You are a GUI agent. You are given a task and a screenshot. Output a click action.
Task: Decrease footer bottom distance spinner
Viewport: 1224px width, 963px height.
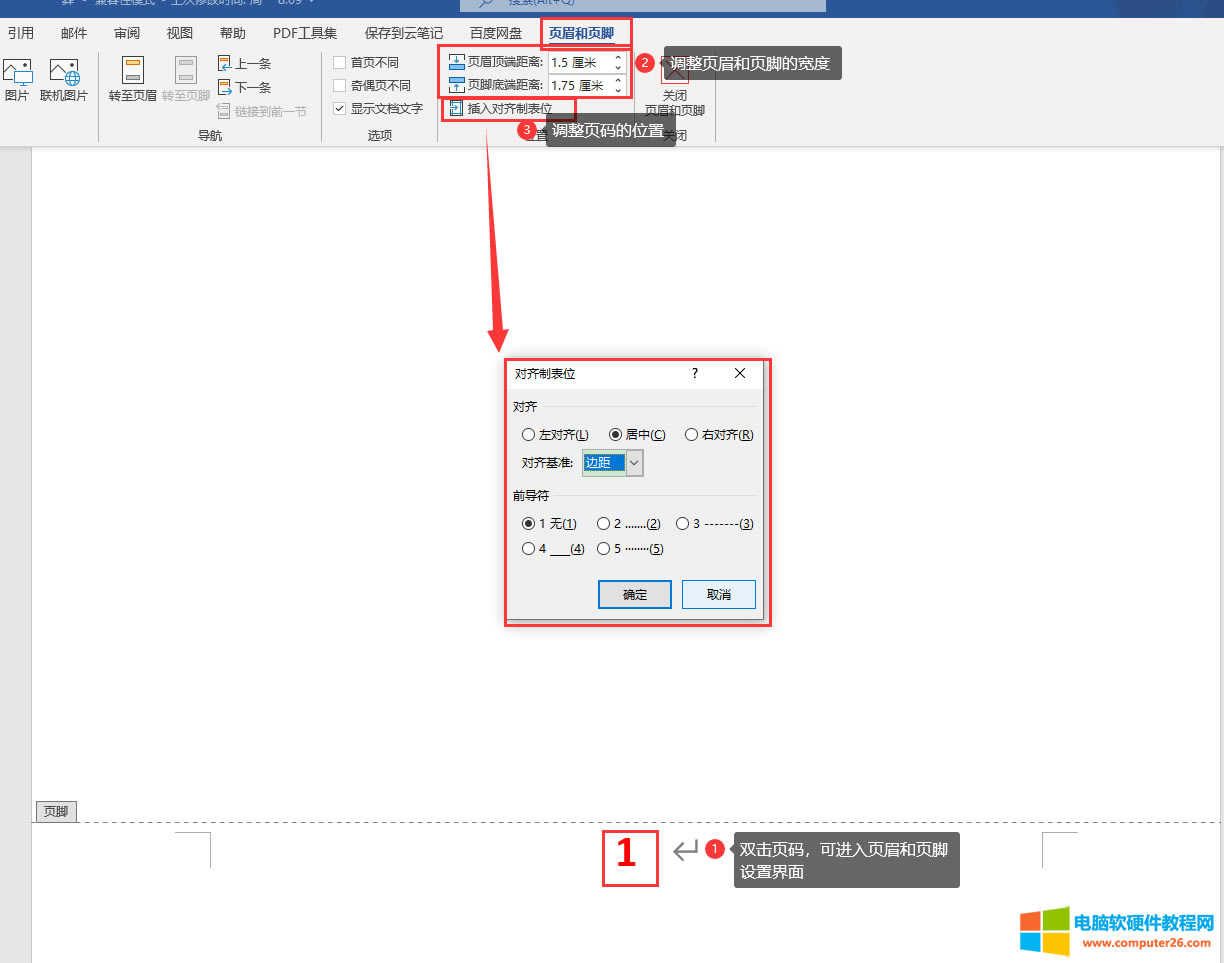coord(618,90)
